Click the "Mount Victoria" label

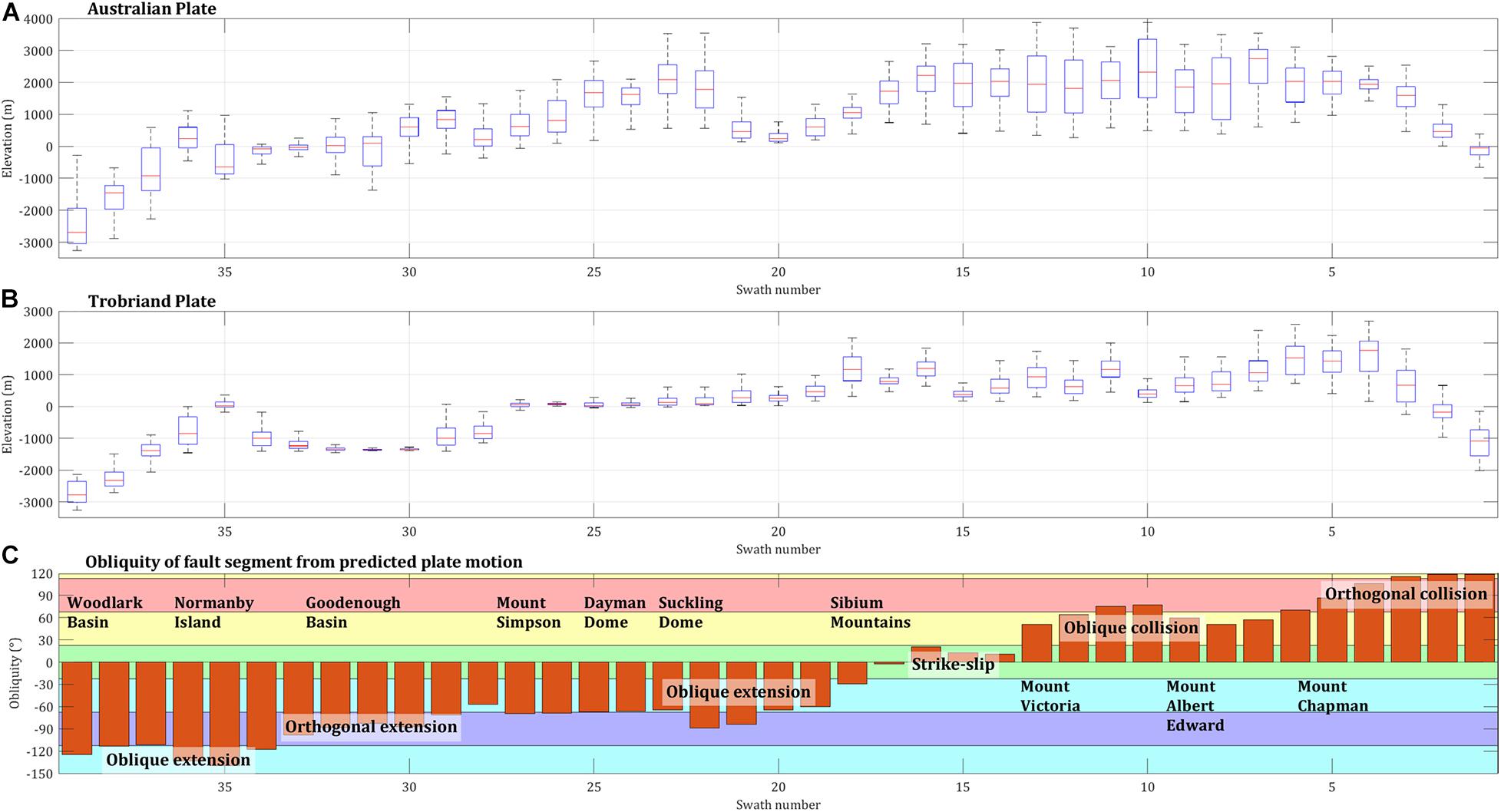[1050, 696]
